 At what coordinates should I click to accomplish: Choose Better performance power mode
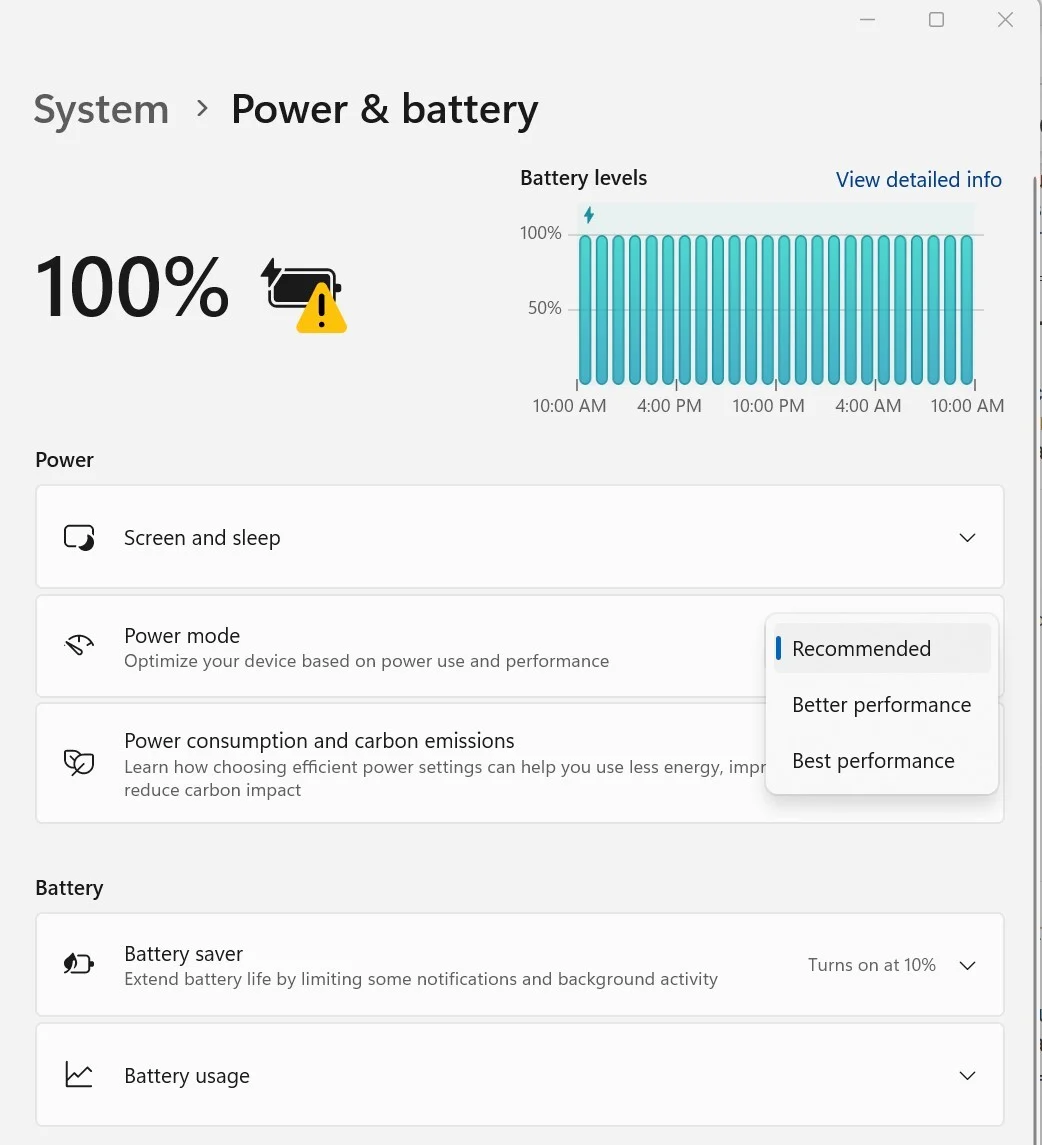(x=881, y=705)
